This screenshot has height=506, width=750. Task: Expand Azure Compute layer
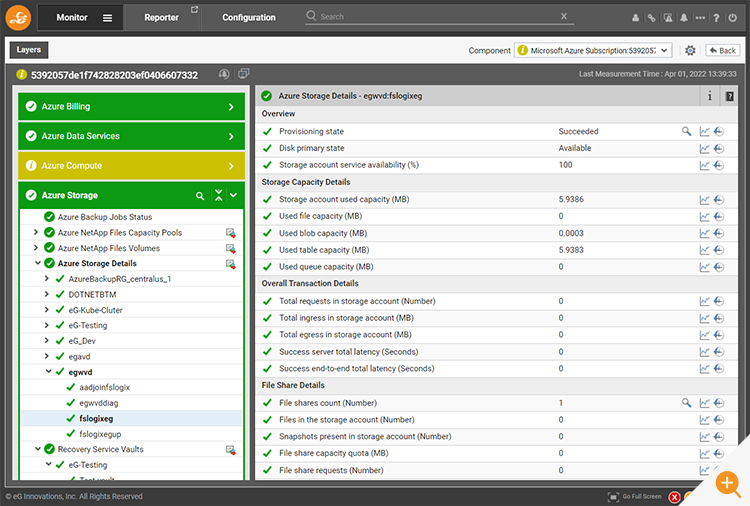coord(132,166)
